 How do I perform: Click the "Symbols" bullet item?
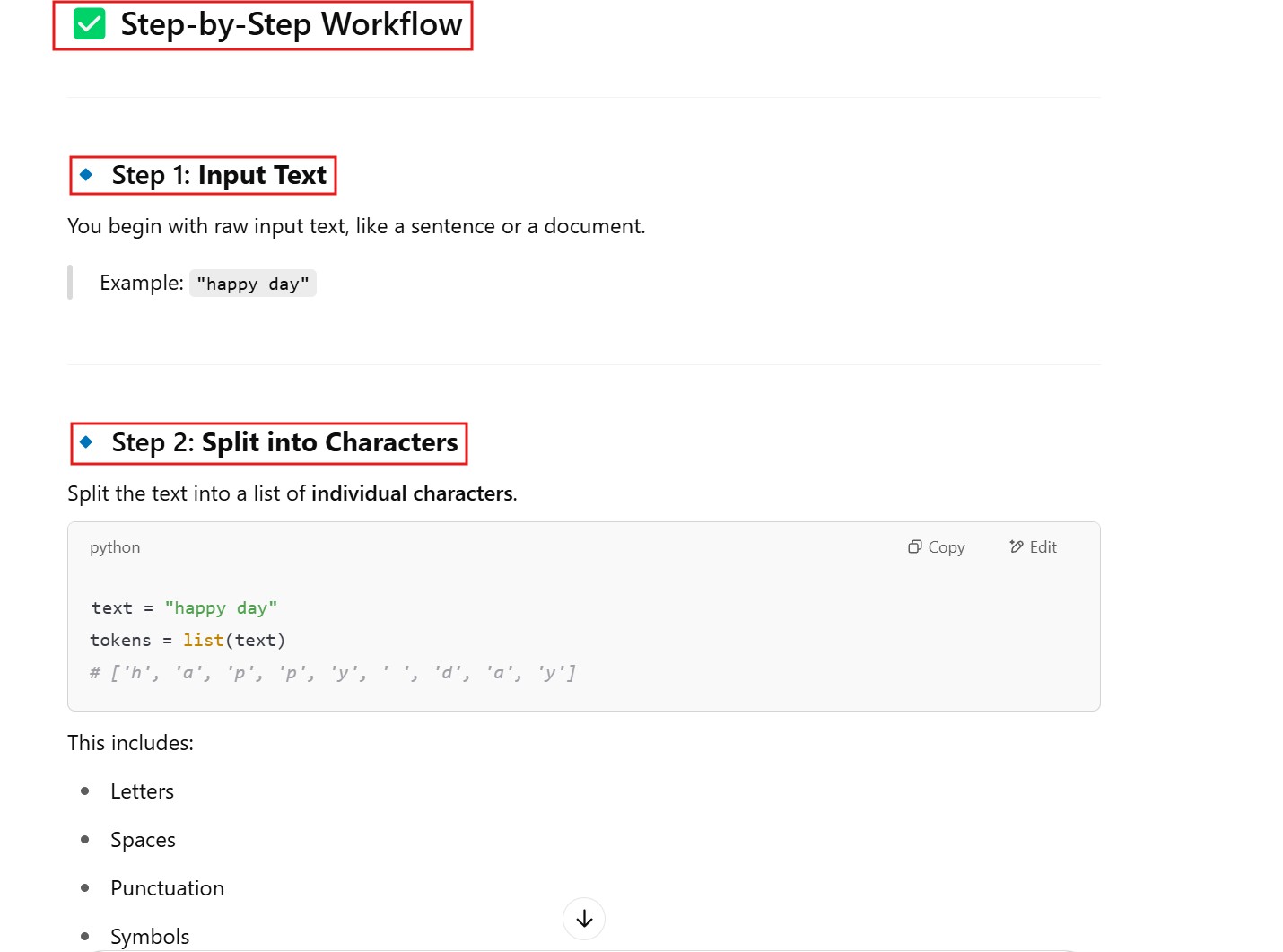150,936
